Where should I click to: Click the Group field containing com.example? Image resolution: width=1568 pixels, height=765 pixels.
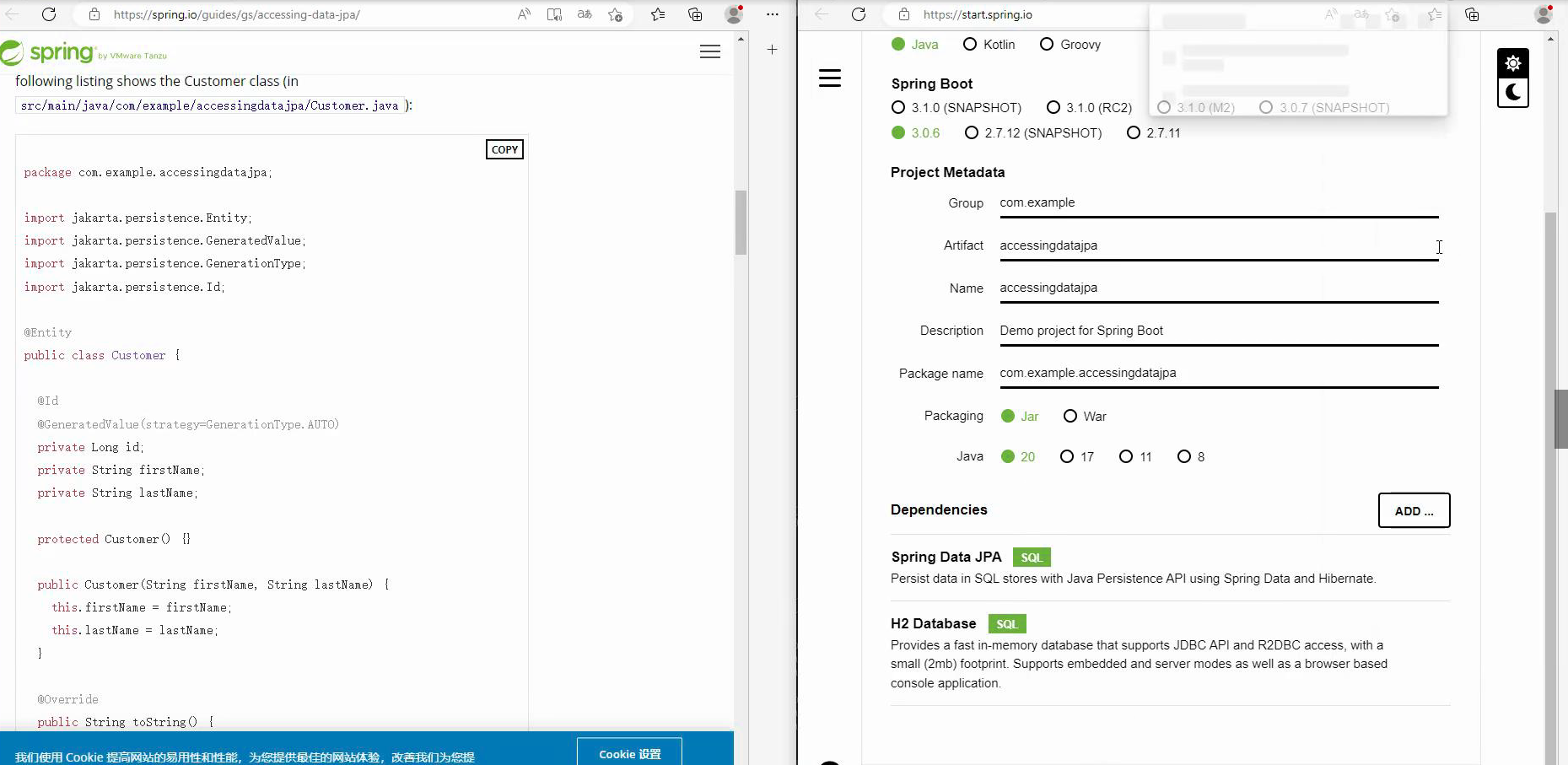point(1219,203)
